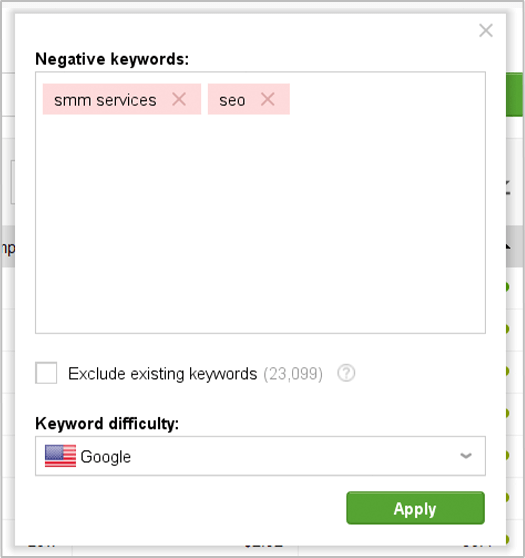
Task: Close the negative keywords dialog
Action: pyautogui.click(x=485, y=30)
